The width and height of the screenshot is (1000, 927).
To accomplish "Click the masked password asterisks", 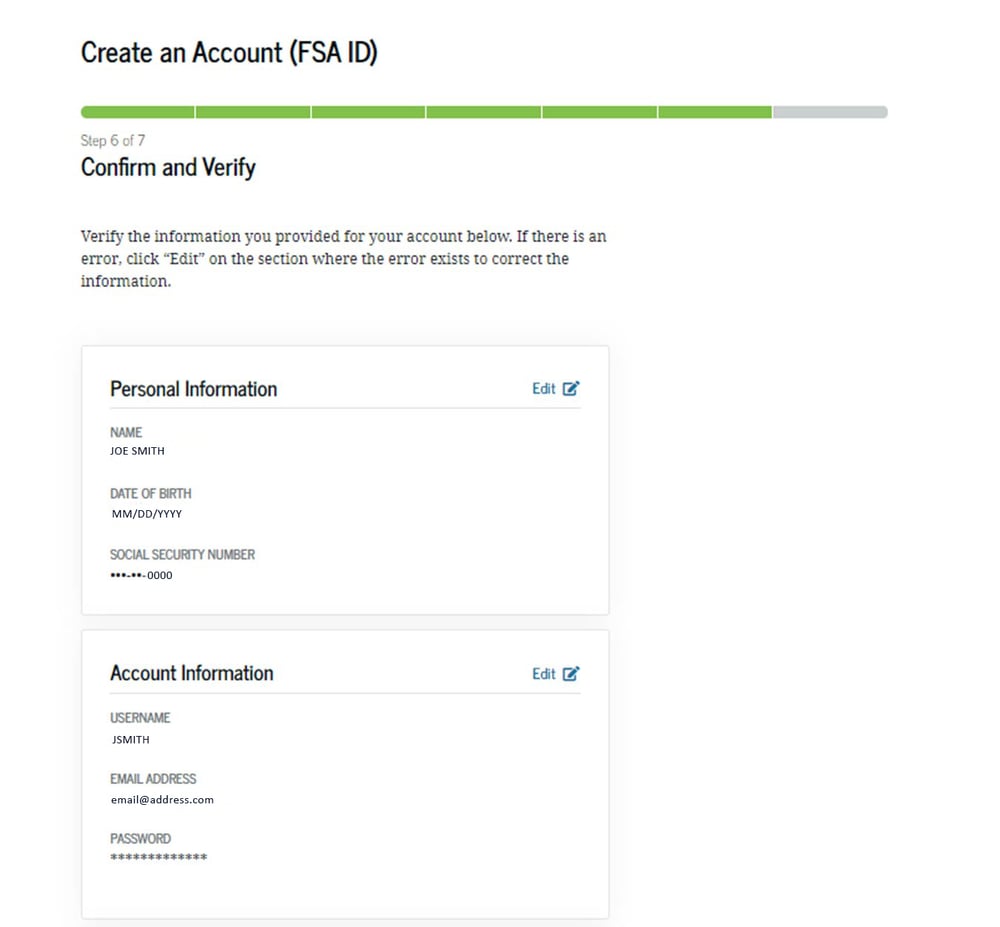I will tap(159, 858).
